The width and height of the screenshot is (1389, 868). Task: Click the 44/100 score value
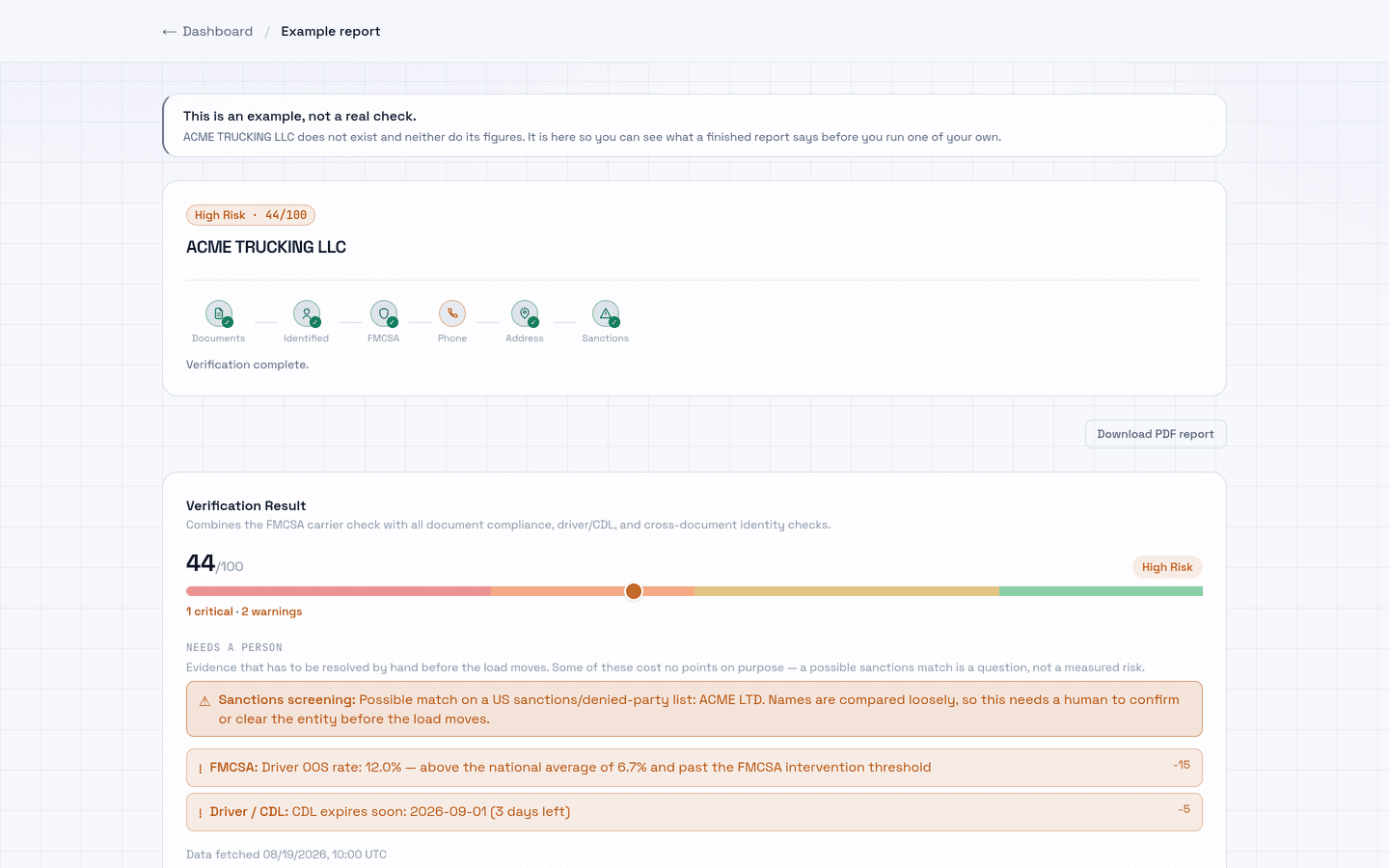[x=214, y=563]
